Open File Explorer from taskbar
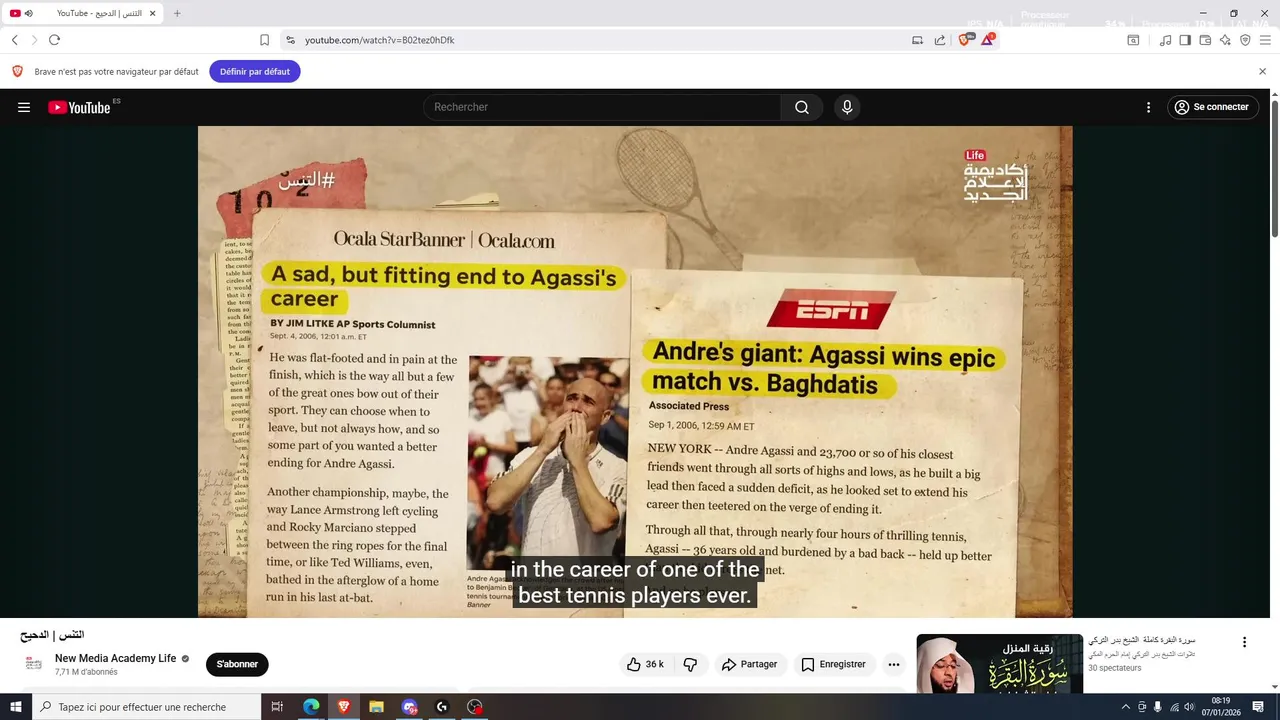 pyautogui.click(x=376, y=706)
